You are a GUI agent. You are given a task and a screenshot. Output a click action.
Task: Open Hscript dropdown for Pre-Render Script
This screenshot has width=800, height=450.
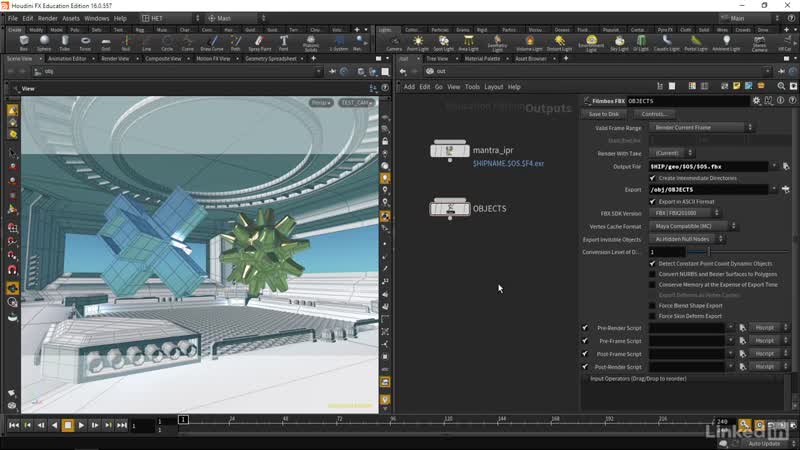pos(769,328)
